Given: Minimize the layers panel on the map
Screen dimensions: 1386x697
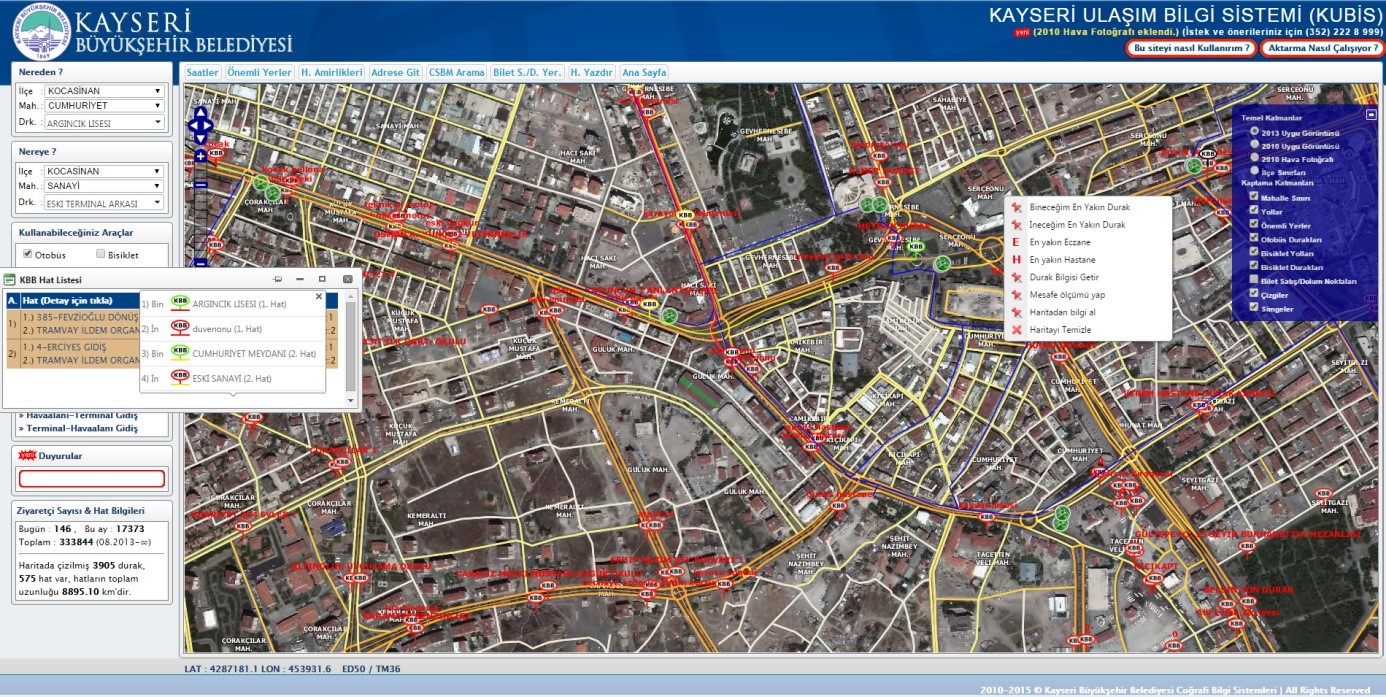Looking at the screenshot, I should pos(1371,113).
